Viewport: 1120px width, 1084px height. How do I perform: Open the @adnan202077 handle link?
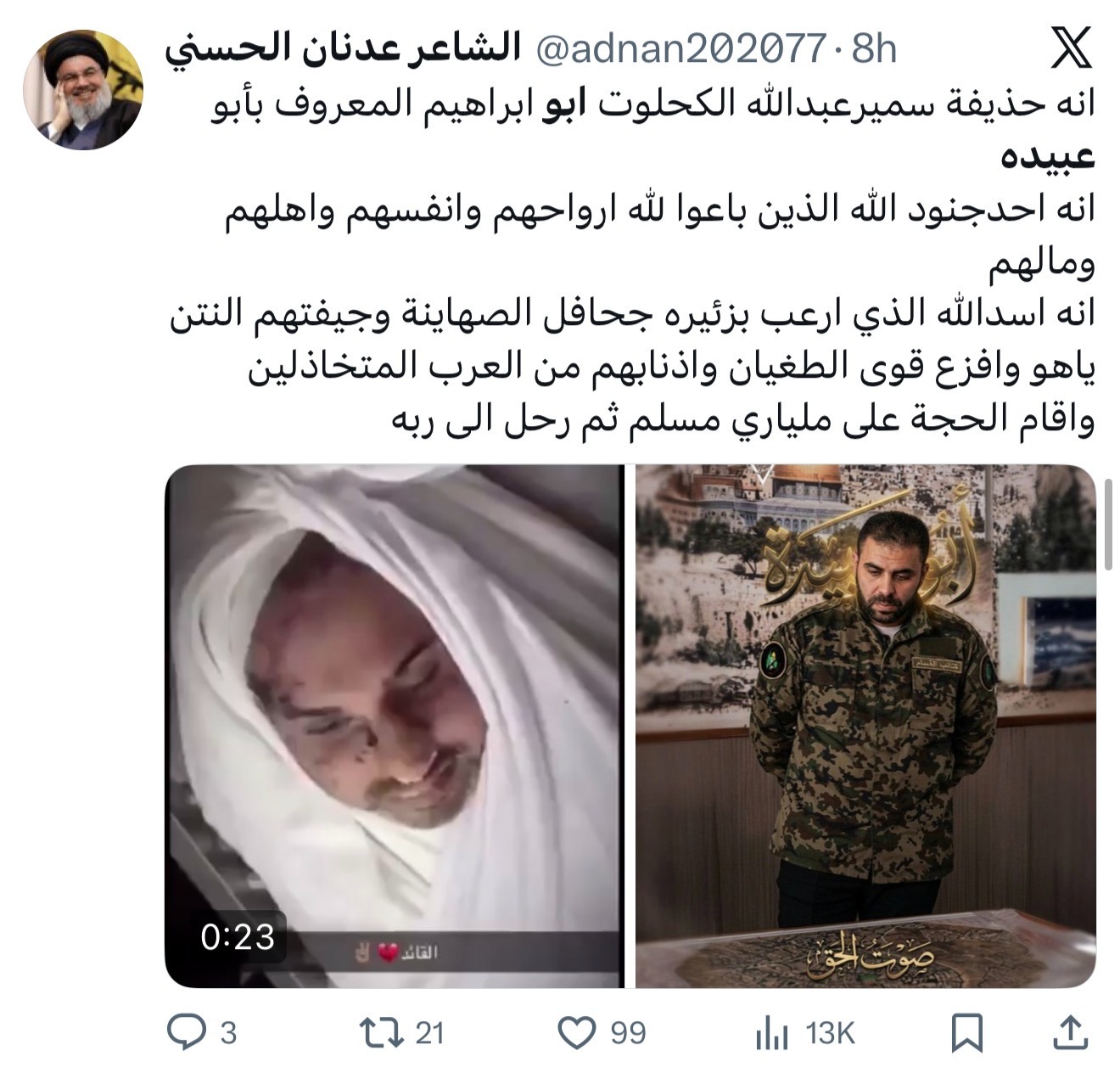[680, 50]
